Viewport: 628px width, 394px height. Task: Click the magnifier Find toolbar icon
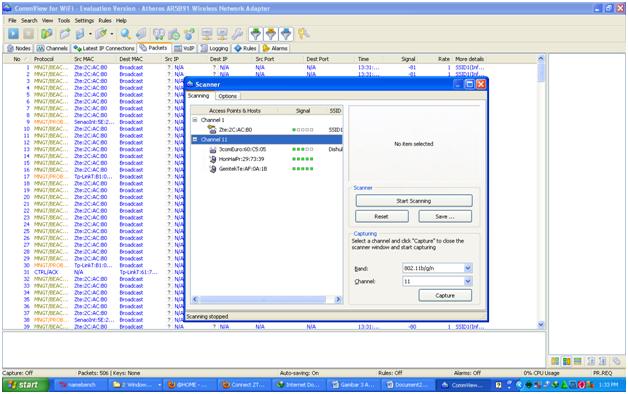point(125,34)
